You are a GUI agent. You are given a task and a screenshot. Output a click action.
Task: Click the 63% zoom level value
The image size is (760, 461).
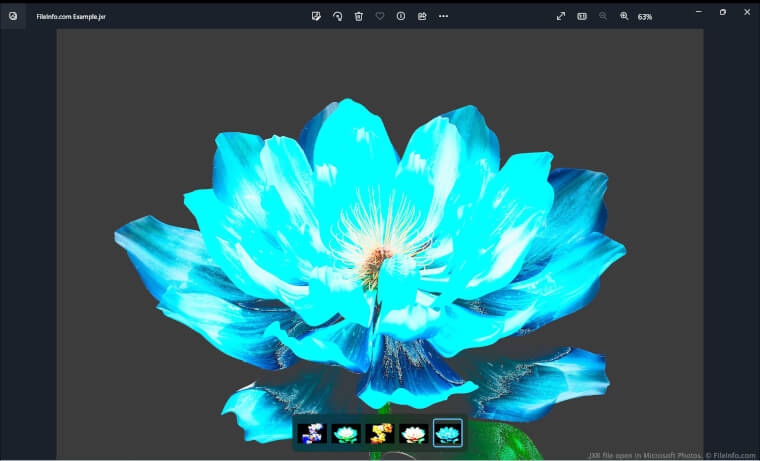[x=645, y=17]
